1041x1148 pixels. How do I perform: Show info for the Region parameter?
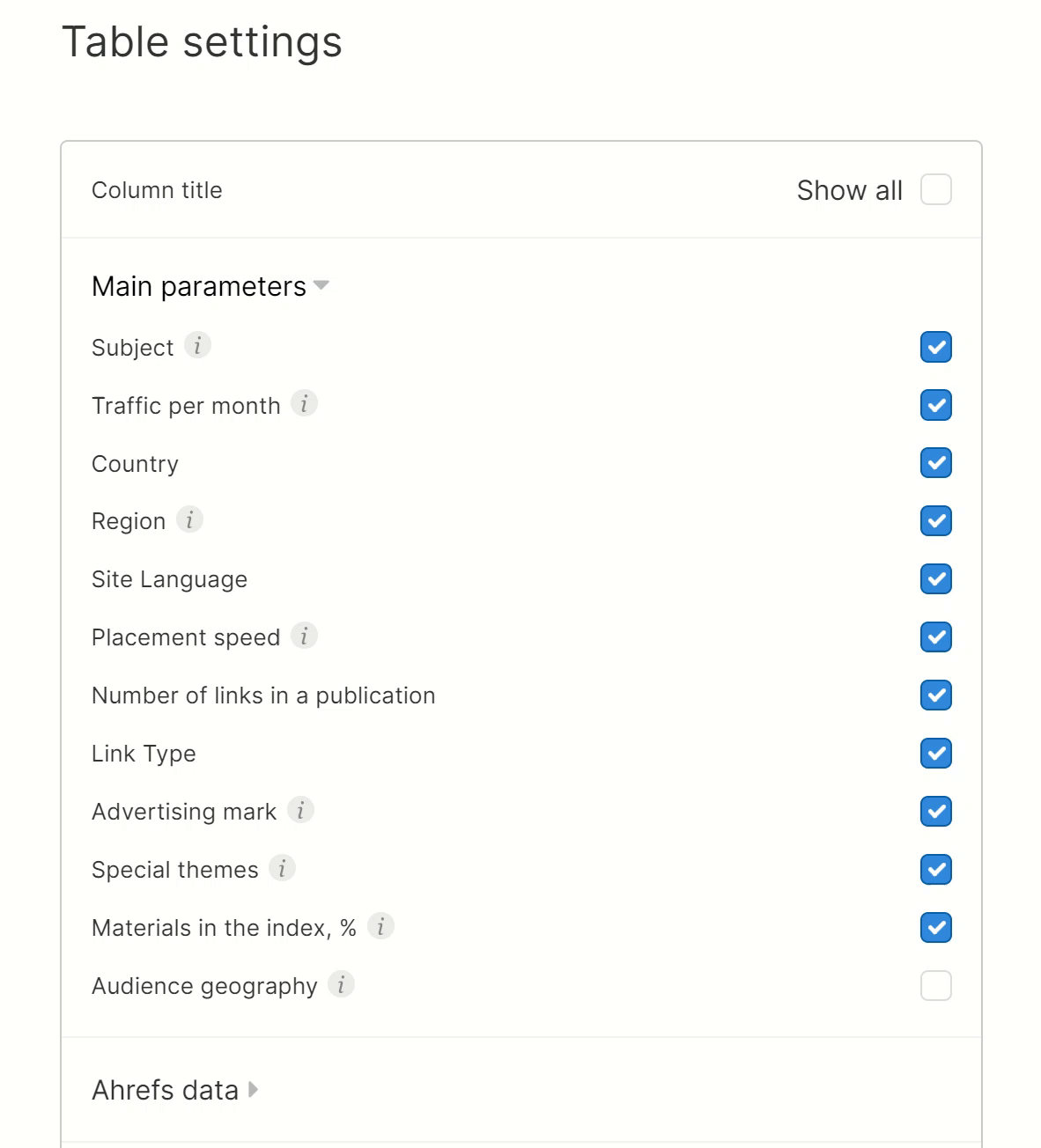pos(189,520)
